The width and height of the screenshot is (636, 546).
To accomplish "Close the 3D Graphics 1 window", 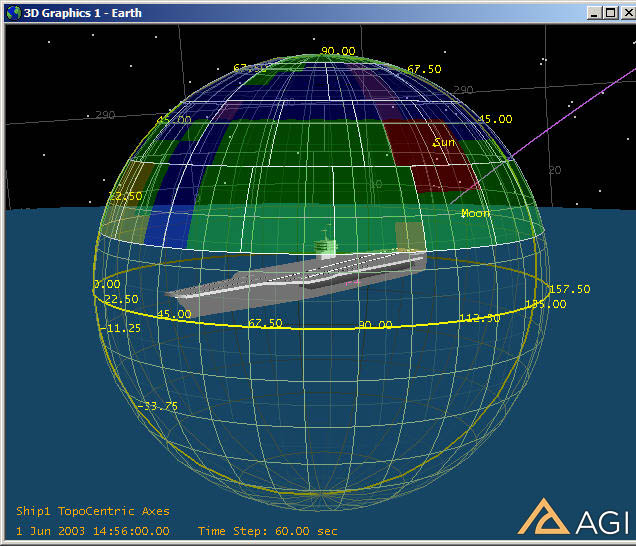I will coord(625,12).
